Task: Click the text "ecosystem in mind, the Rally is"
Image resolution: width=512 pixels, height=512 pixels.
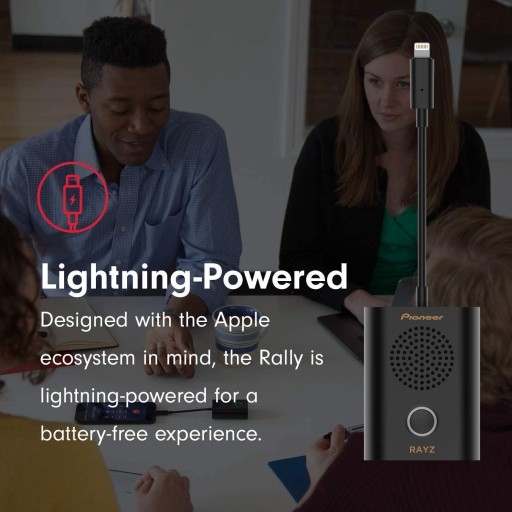Action: pyautogui.click(x=182, y=359)
